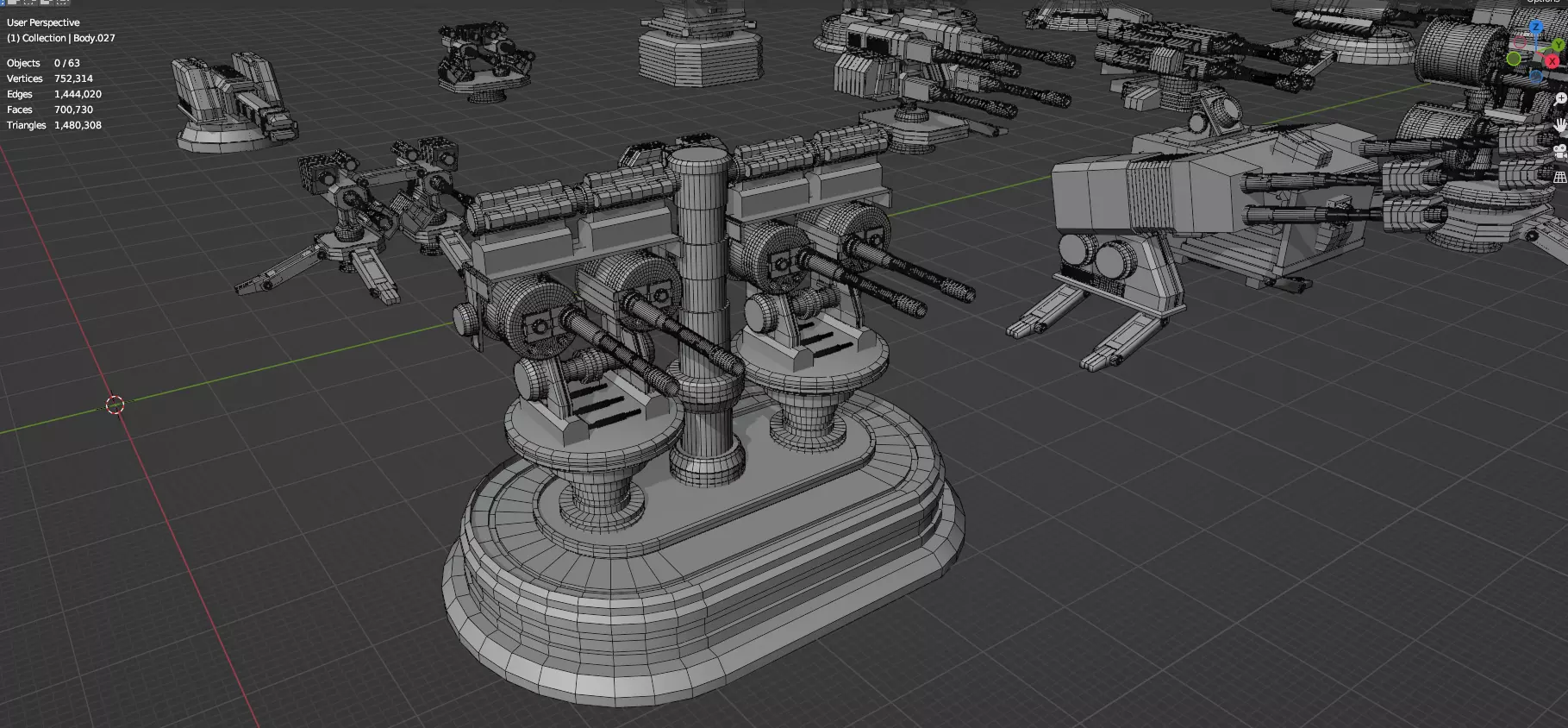Viewport: 1568px width, 728px height.
Task: Click the User Perspective overlay label
Action: pos(43,22)
